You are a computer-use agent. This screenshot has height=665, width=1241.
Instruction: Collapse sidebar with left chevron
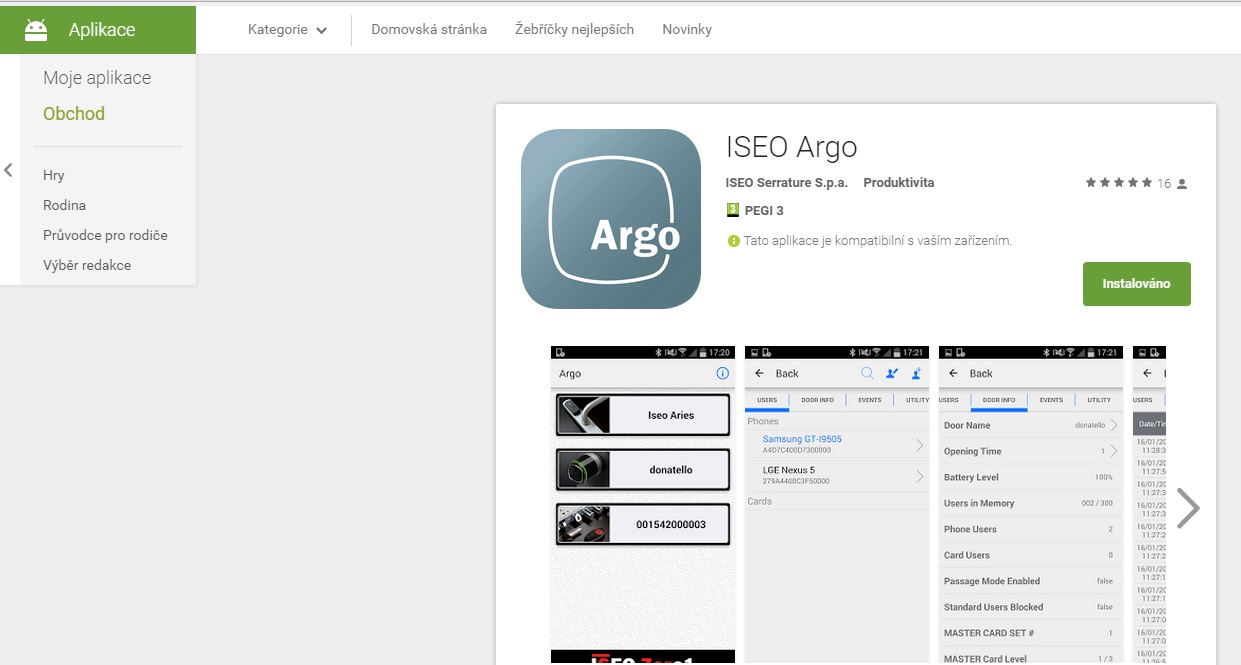(8, 170)
